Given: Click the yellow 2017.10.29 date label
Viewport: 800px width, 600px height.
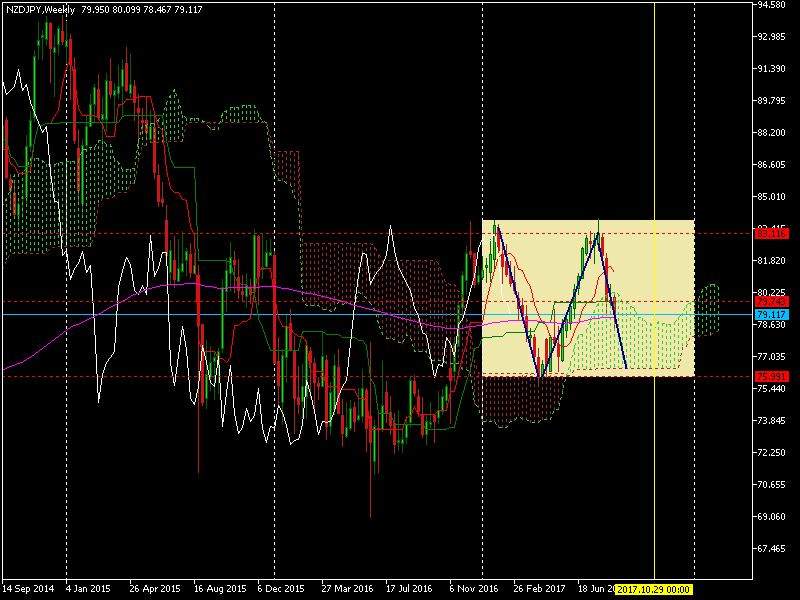Looking at the screenshot, I should pos(654,590).
